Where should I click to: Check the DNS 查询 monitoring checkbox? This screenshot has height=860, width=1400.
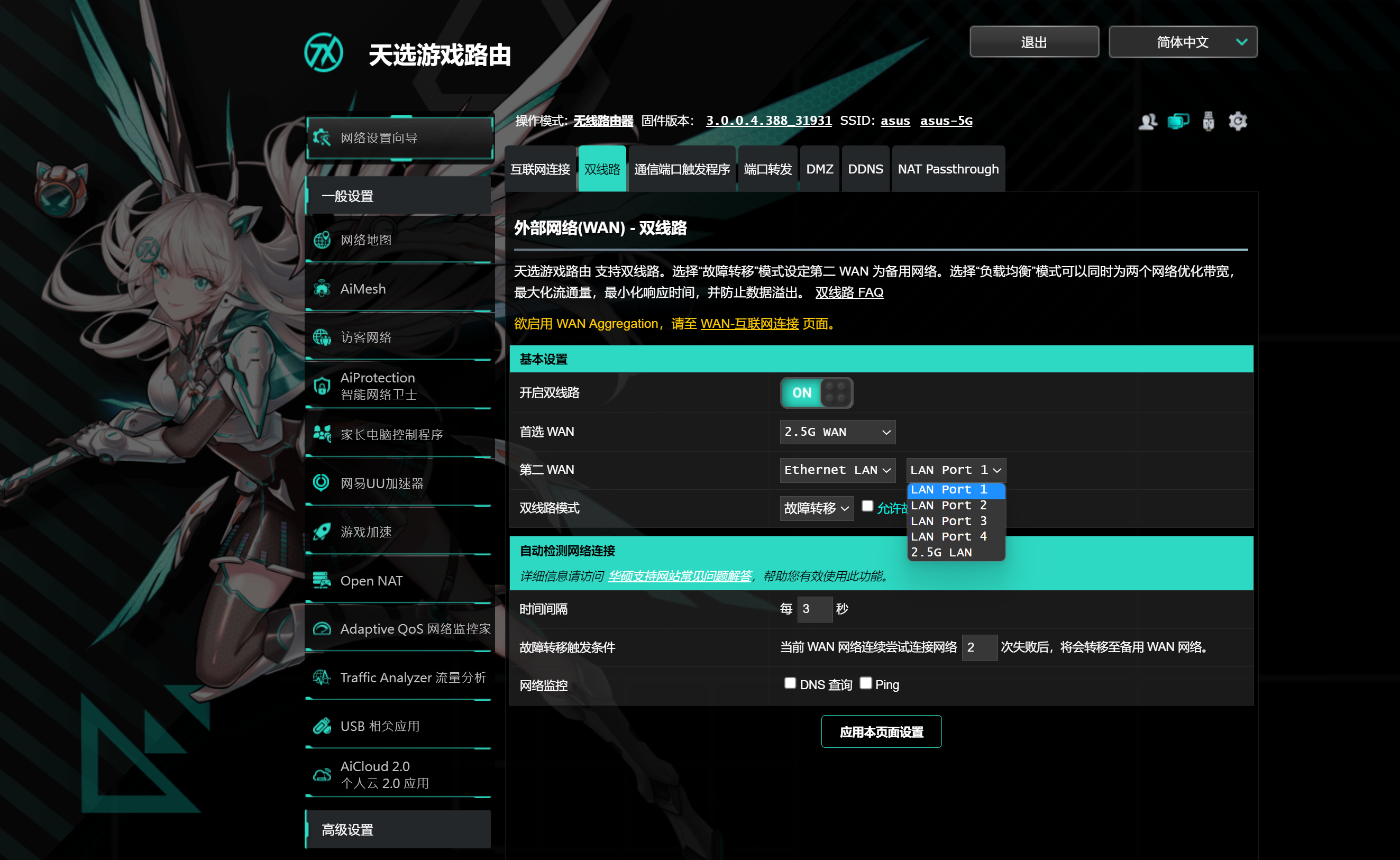[x=789, y=683]
